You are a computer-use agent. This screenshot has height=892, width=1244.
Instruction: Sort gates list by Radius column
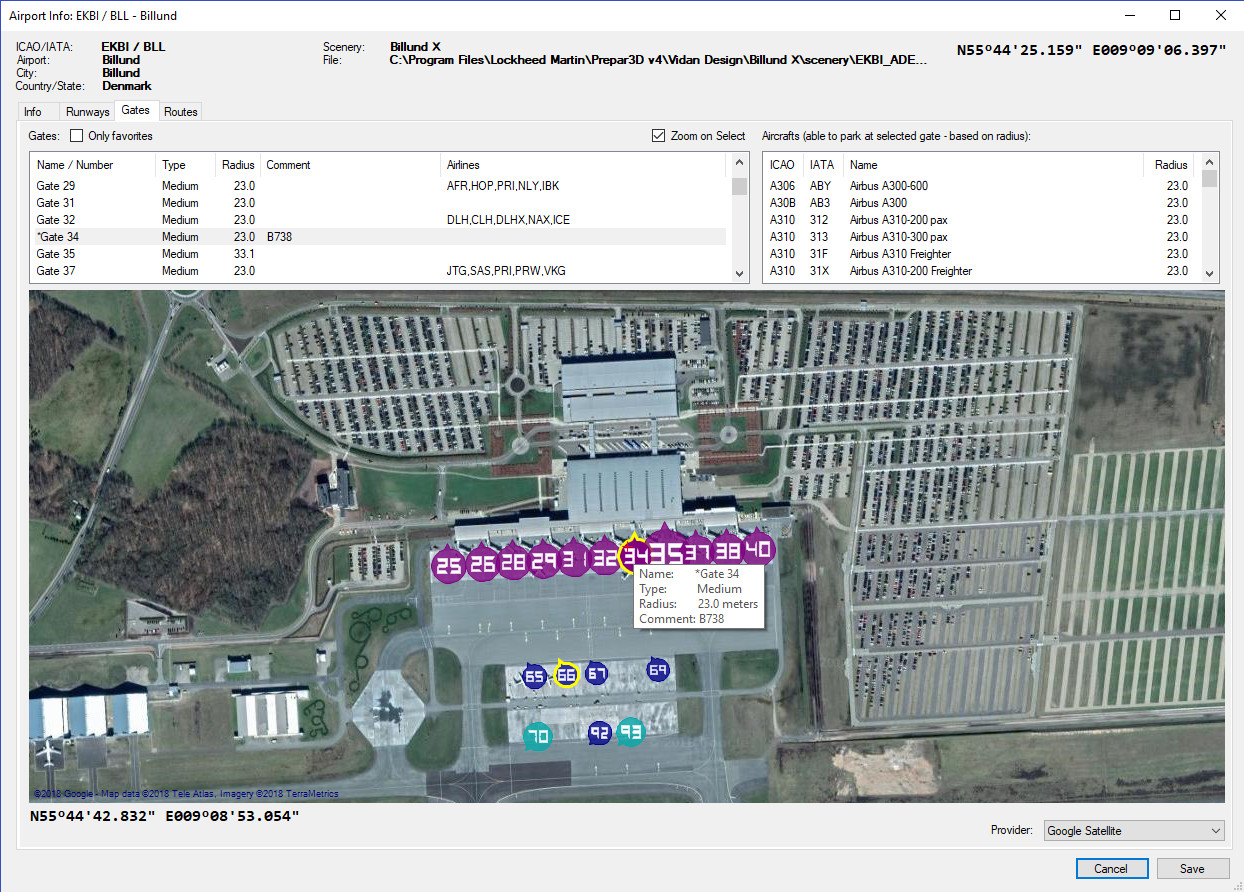click(x=238, y=165)
